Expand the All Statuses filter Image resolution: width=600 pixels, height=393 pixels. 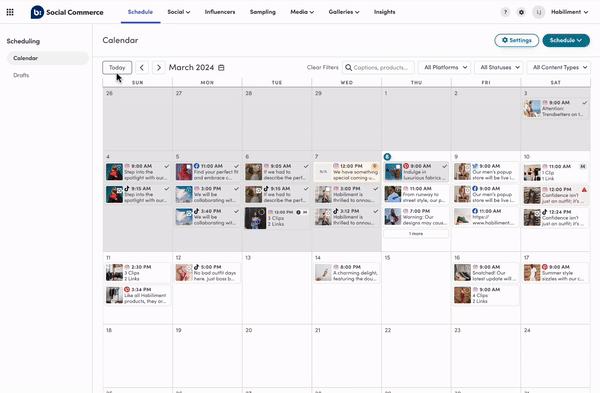(x=499, y=68)
